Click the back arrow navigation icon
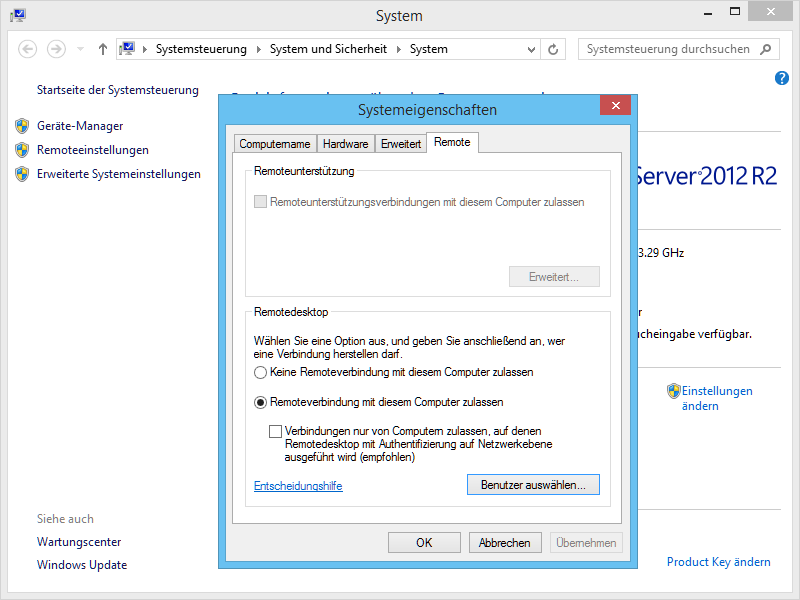 click(28, 49)
